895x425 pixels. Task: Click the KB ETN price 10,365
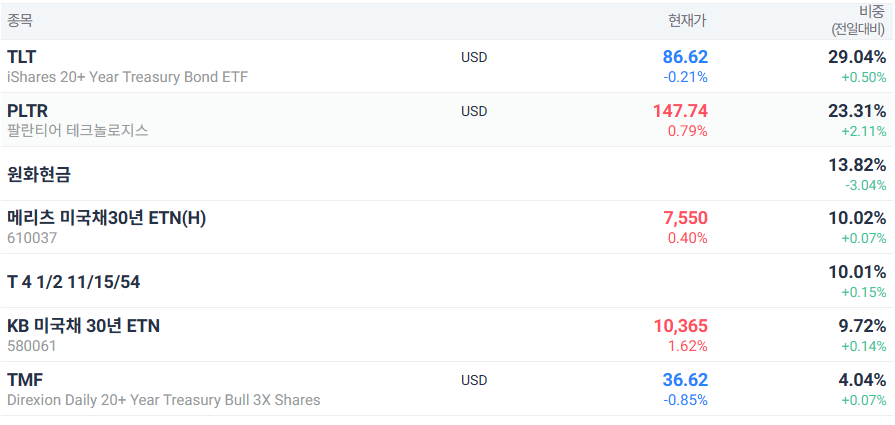681,326
